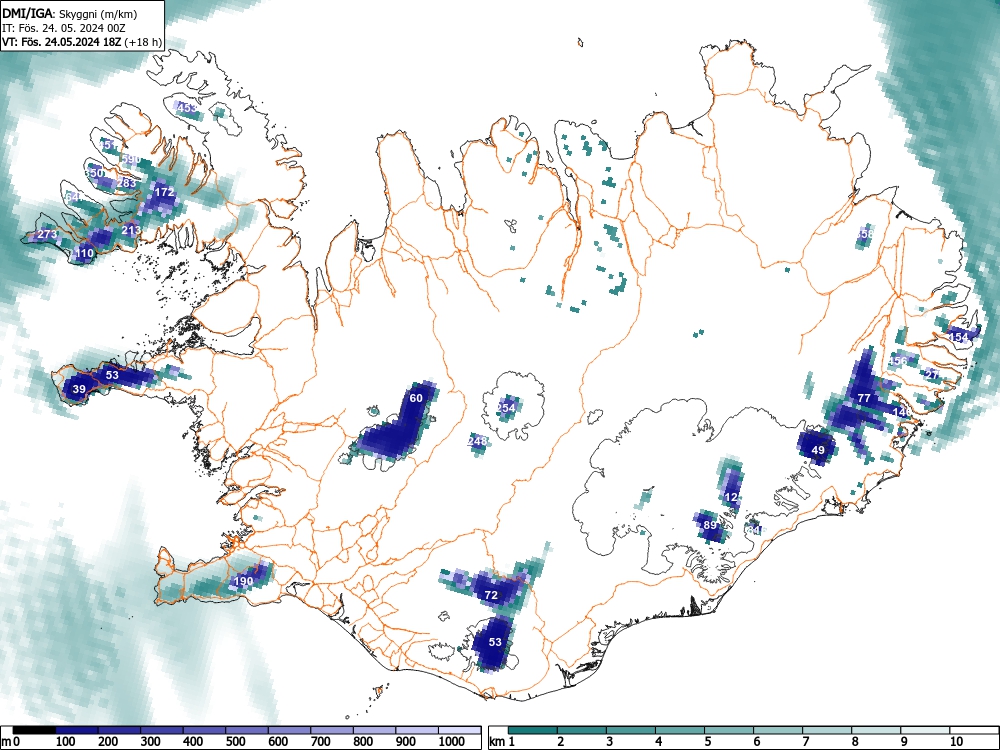Select the 5 to 6 km legend swatch
The height and width of the screenshot is (750, 1000).
tap(729, 730)
